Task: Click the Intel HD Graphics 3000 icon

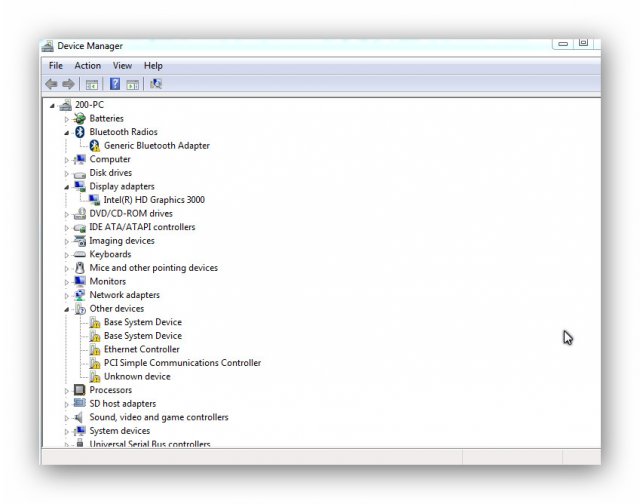Action: point(94,200)
